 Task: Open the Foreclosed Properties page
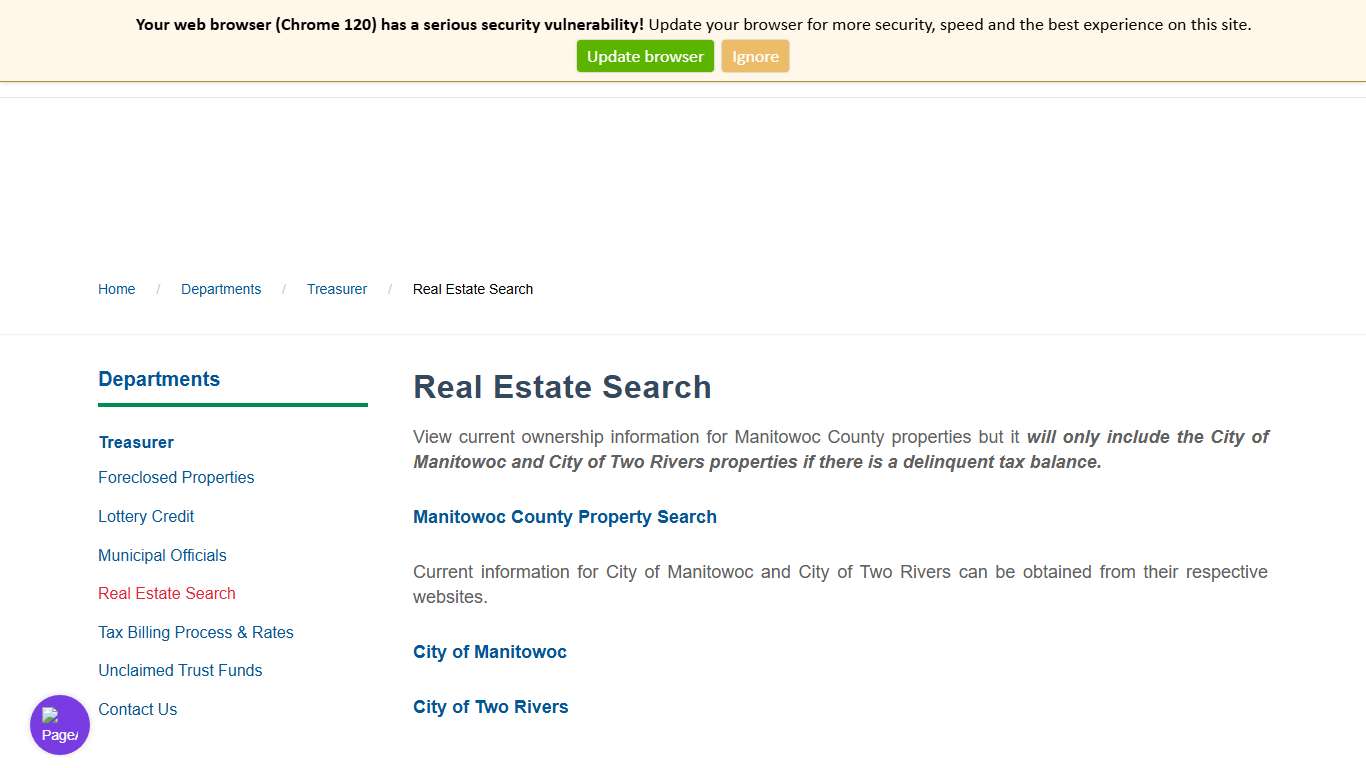[176, 478]
